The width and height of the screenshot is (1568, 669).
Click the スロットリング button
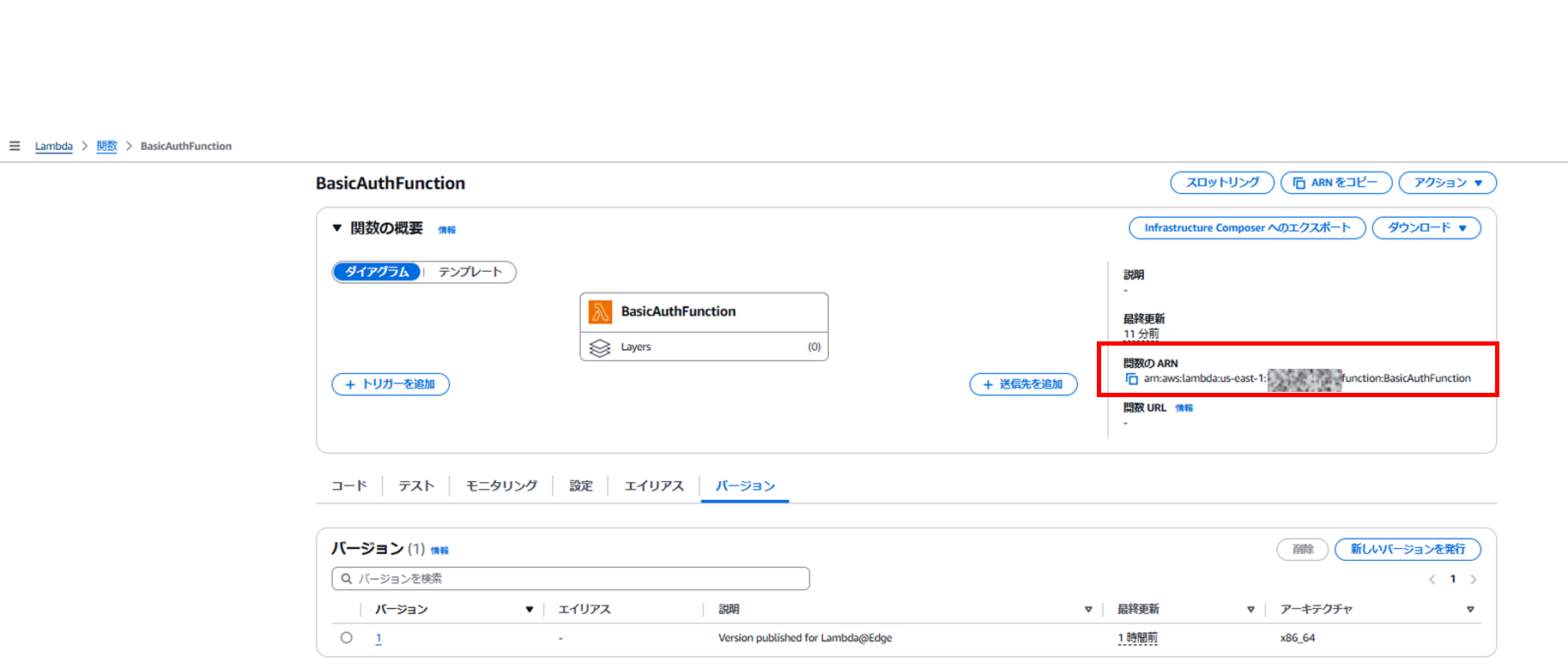pos(1222,183)
